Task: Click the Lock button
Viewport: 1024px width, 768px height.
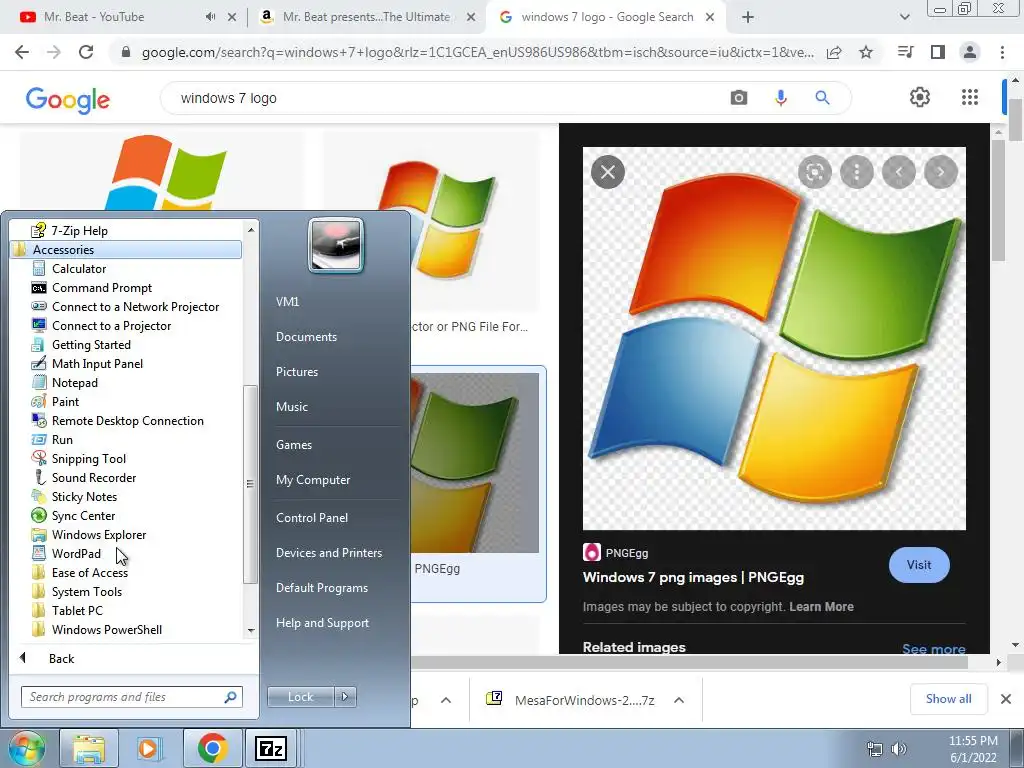Action: click(300, 697)
